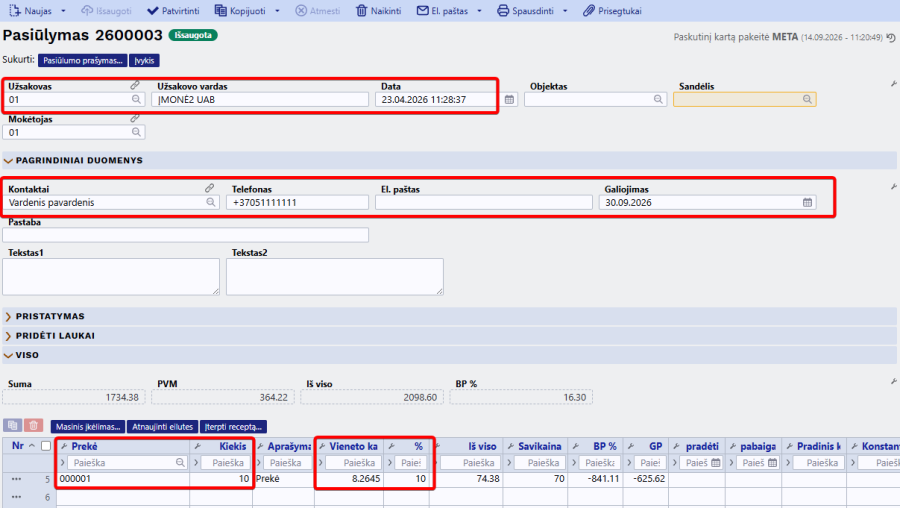Click the red delete rows icon
Viewport: 900px width, 508px height.
point(34,425)
